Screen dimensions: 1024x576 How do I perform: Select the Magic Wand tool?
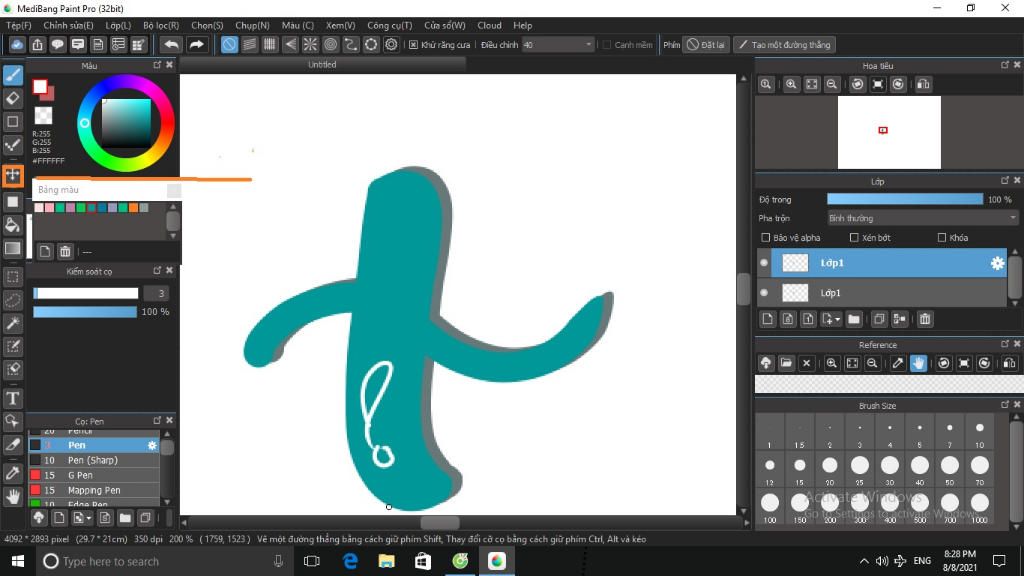click(13, 323)
